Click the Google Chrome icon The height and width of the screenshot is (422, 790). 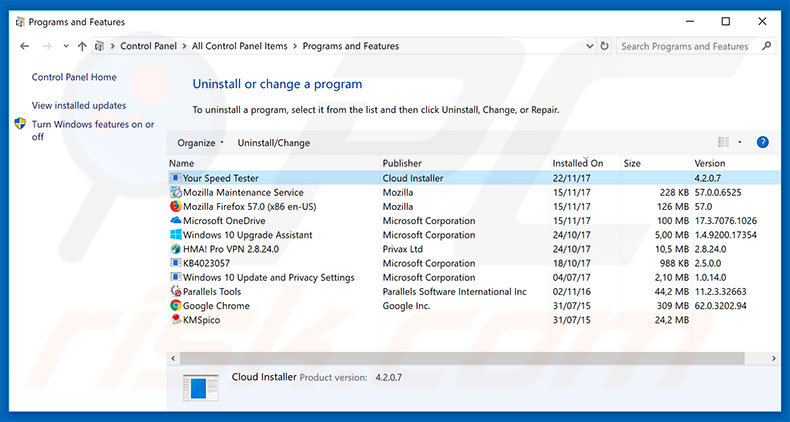coord(175,305)
